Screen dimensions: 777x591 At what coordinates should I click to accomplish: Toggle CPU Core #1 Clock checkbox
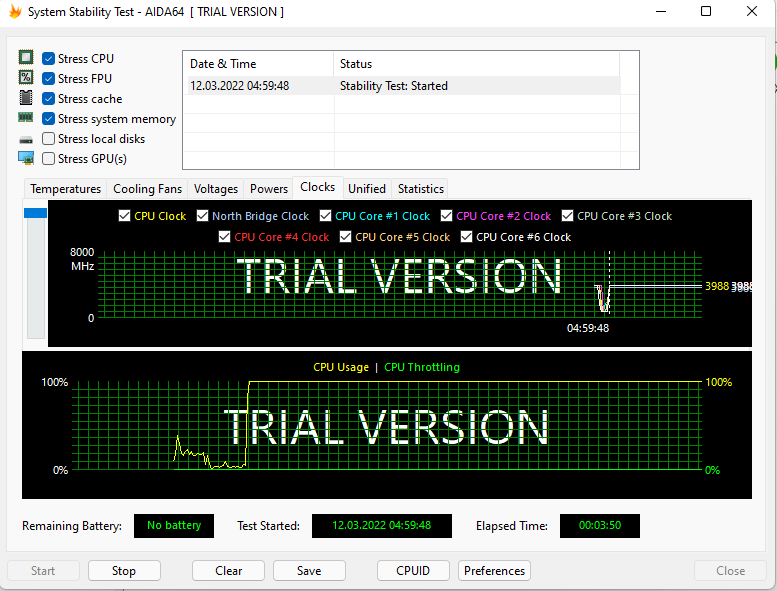(325, 215)
